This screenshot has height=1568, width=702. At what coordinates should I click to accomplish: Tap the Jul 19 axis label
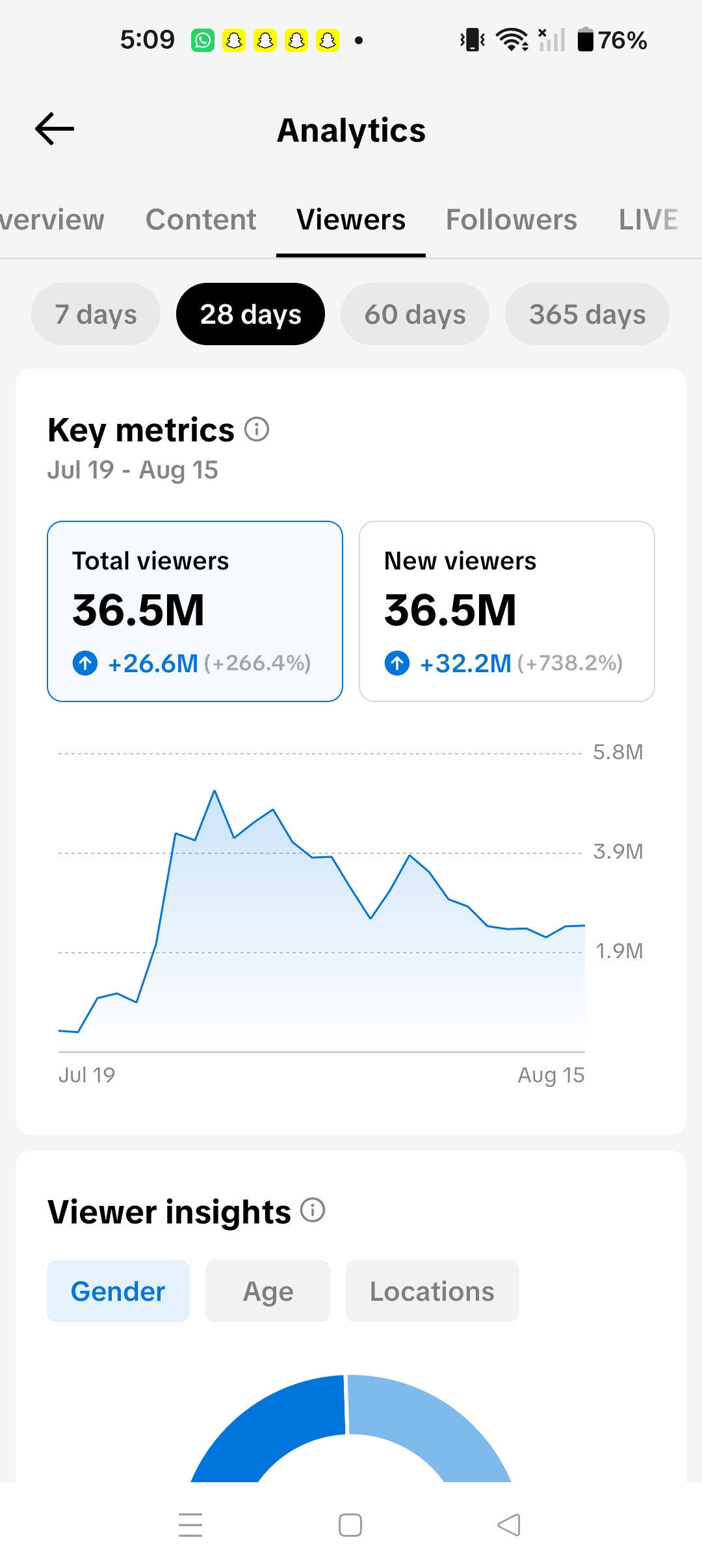click(x=86, y=1075)
